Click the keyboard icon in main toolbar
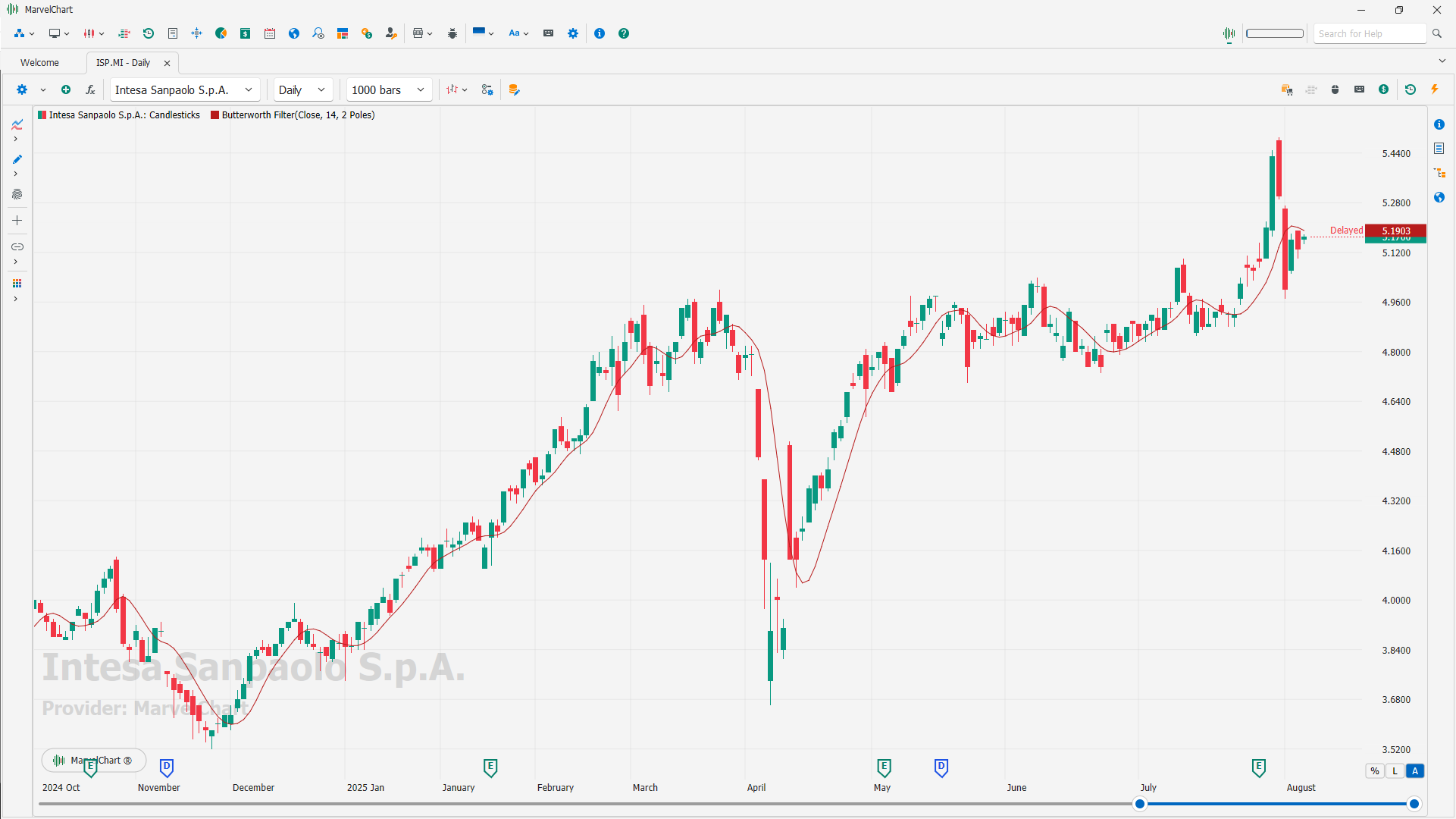Screen dimensions: 1456x819 (x=549, y=33)
